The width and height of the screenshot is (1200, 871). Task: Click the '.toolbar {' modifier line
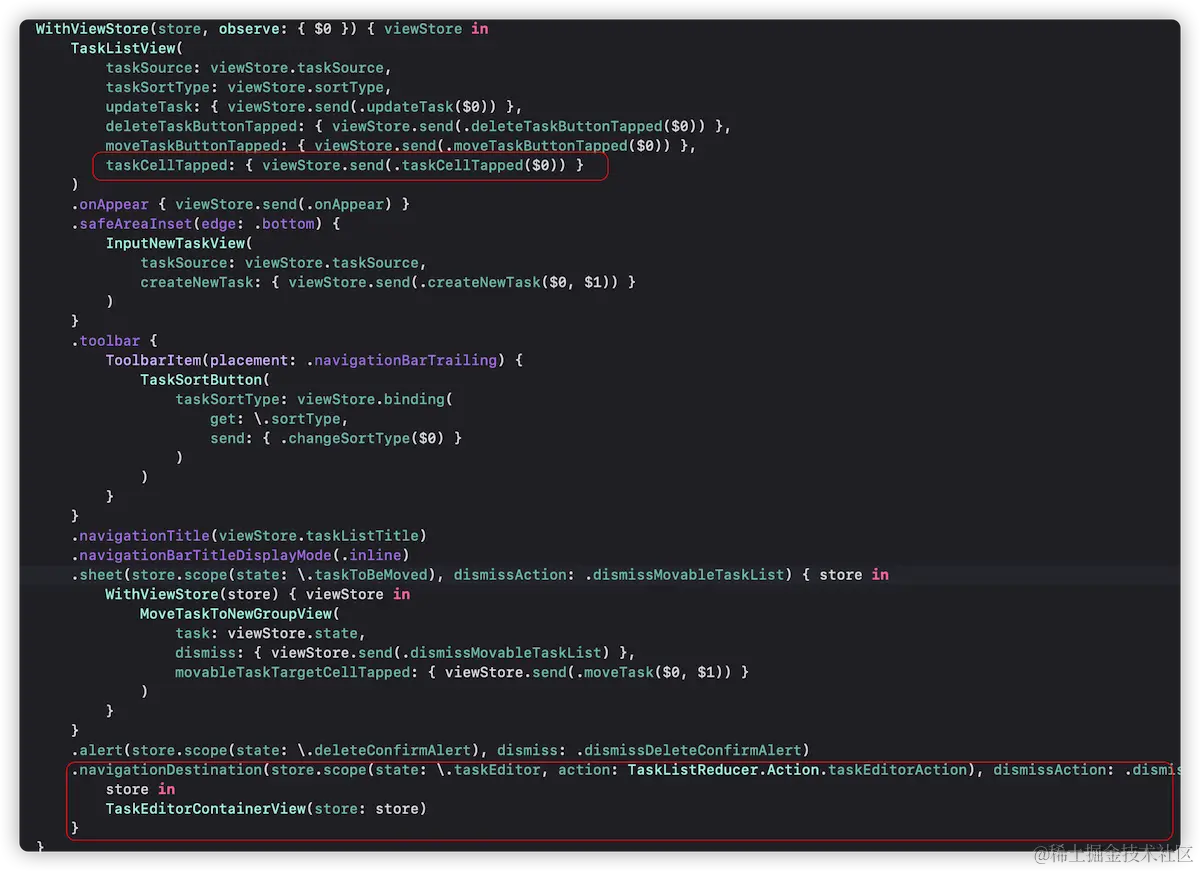114,341
